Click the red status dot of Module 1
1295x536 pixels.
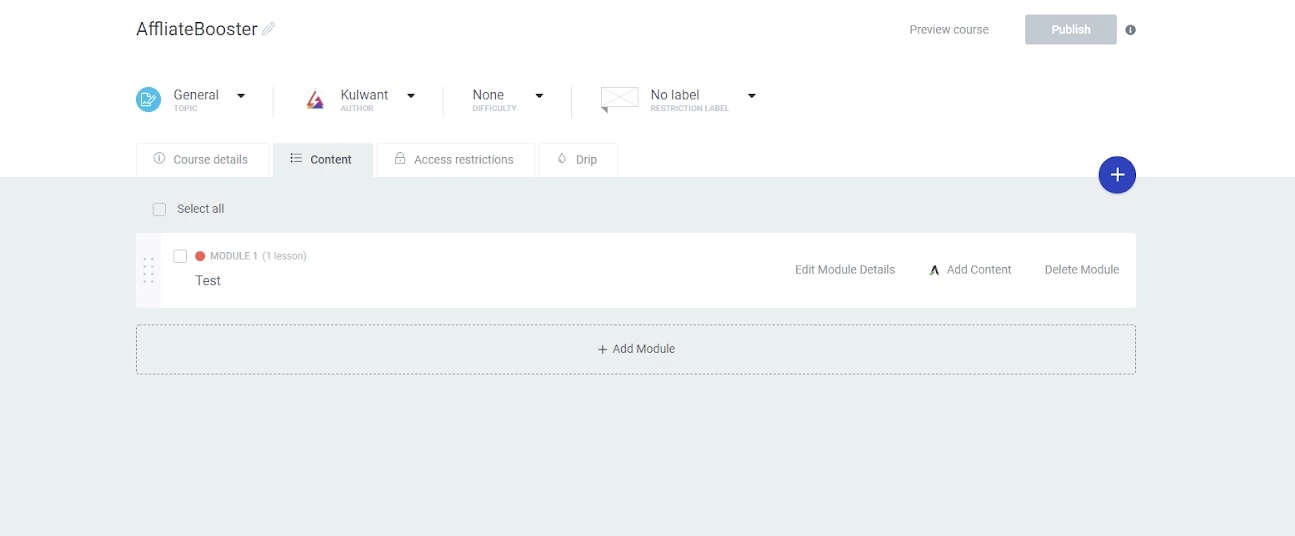pos(200,256)
